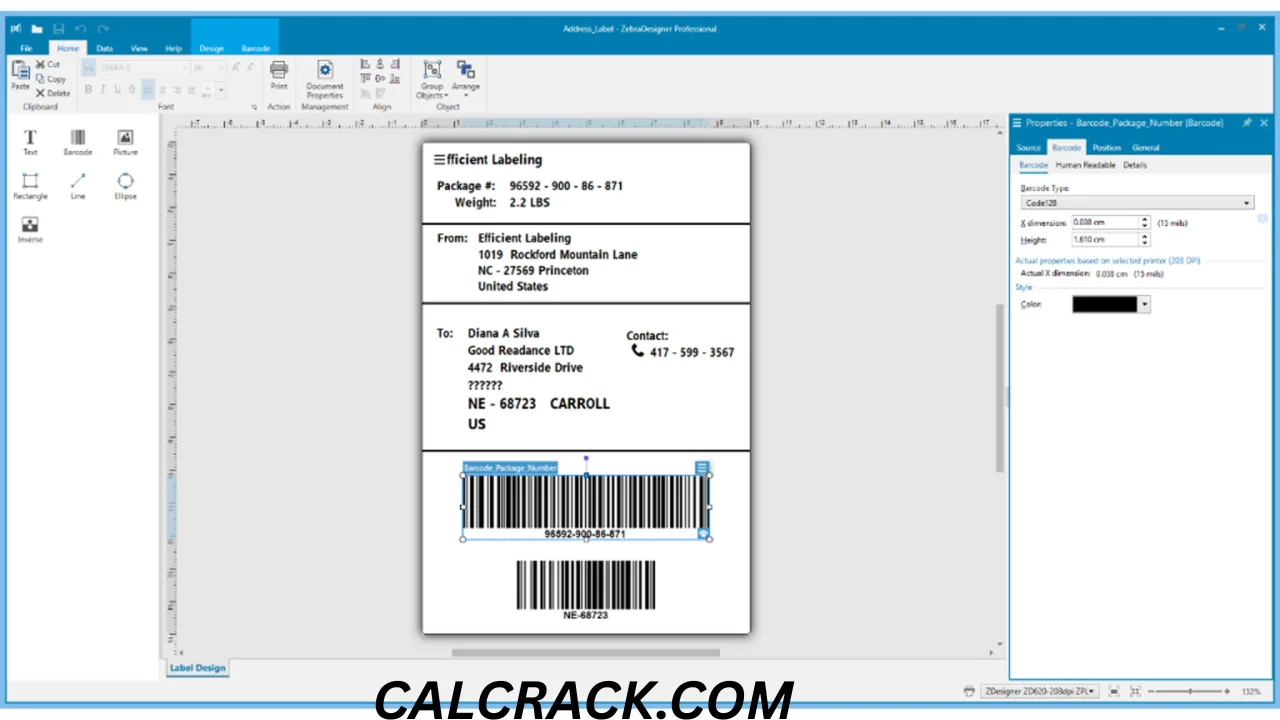Select the Text tool in the toolbox
Image resolution: width=1280 pixels, height=720 pixels.
30,142
